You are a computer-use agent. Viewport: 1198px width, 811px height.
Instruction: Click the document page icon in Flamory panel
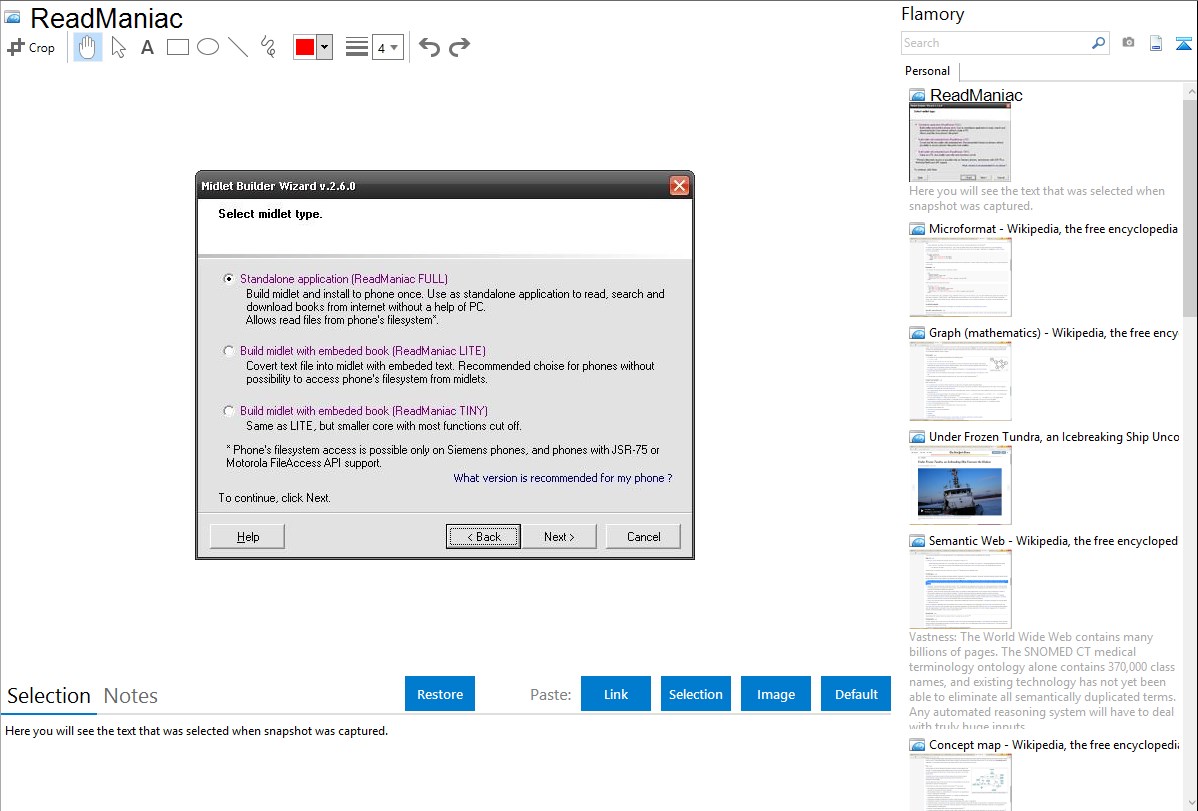[x=1156, y=43]
